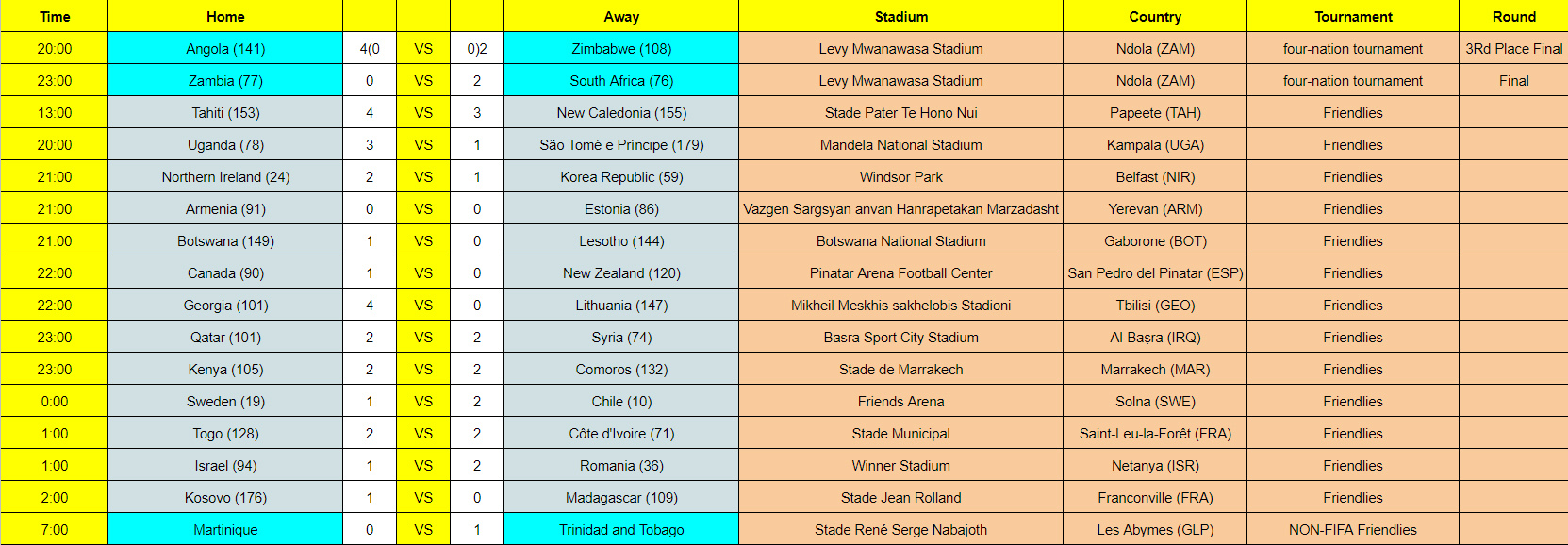Click the San Pedro del Pinatar (ESP) cell
Screen dimensions: 1568x545
click(x=1155, y=273)
